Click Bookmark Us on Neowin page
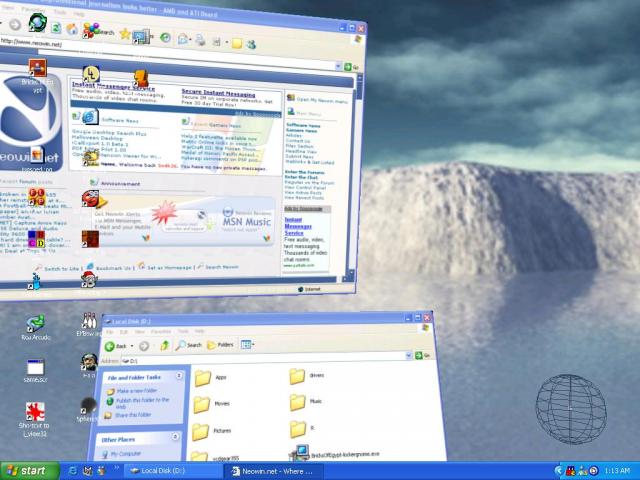Image resolution: width=640 pixels, height=480 pixels. [113, 268]
